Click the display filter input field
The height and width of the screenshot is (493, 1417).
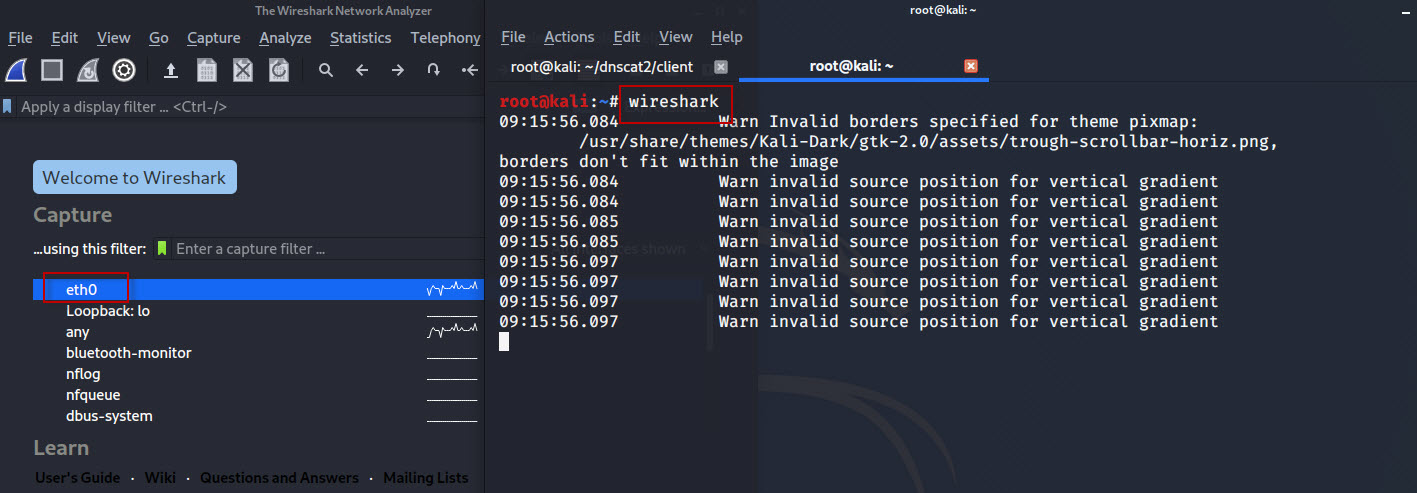coord(250,106)
